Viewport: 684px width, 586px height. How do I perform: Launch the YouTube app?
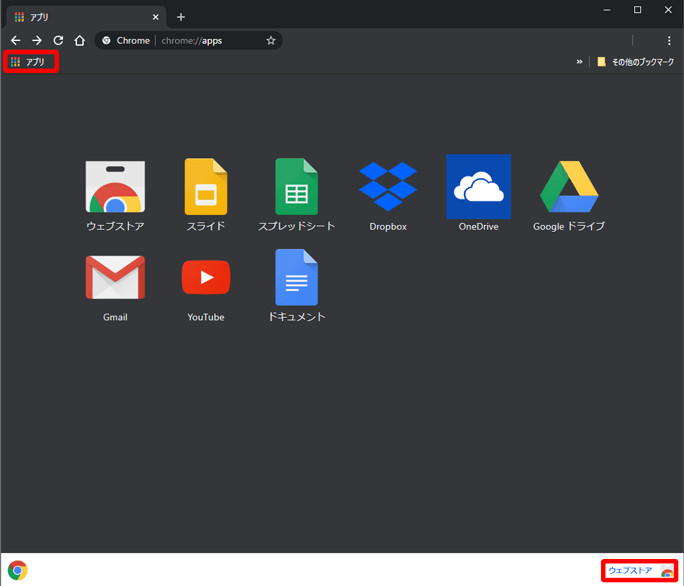pos(206,278)
